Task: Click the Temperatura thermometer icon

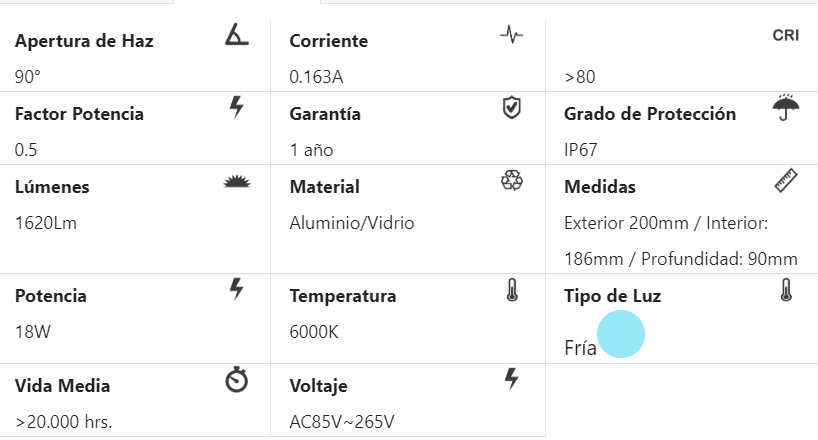Action: coord(511,290)
